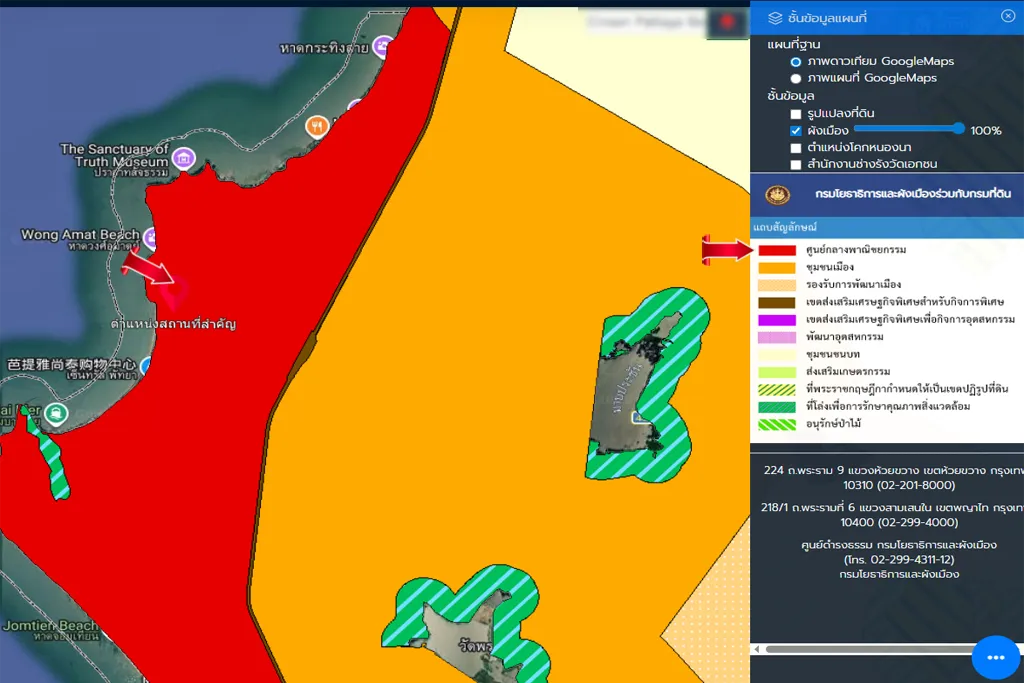Click the ผังเมือง opacity slider handle

(x=959, y=129)
